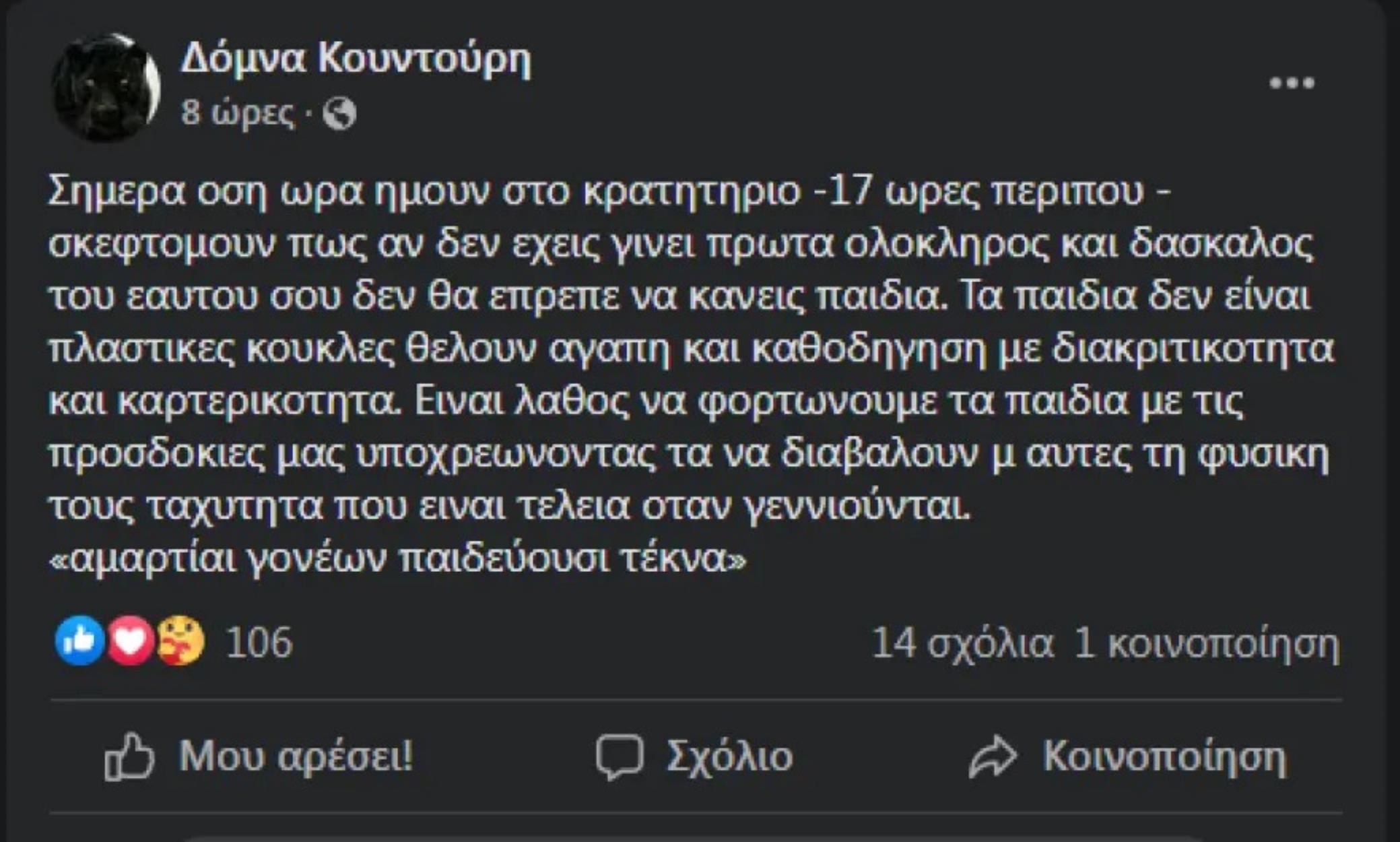Click the yellow care-hug reaction emoji
The width and height of the screenshot is (1400, 842).
(x=180, y=641)
